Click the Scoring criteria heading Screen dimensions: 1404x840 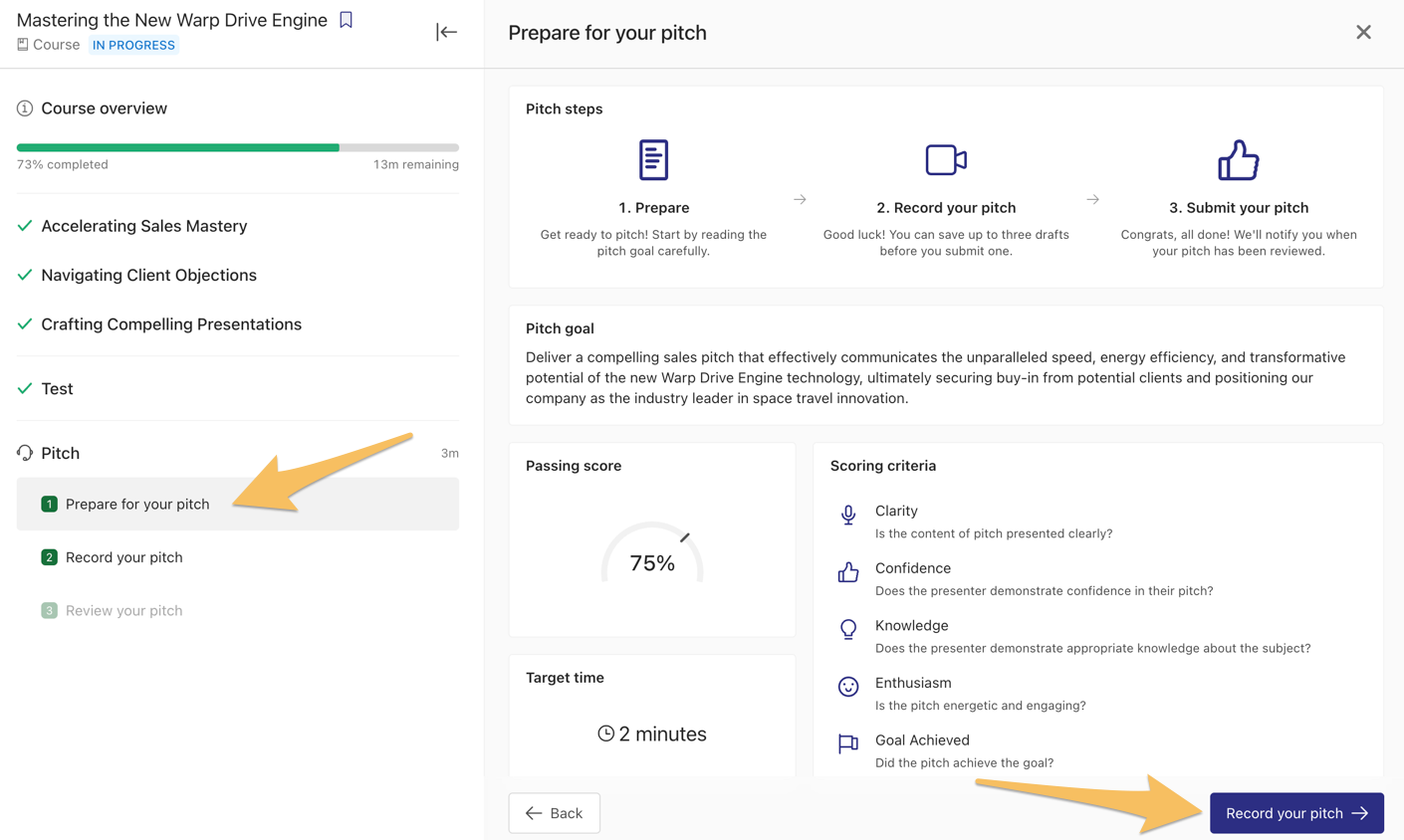[883, 466]
